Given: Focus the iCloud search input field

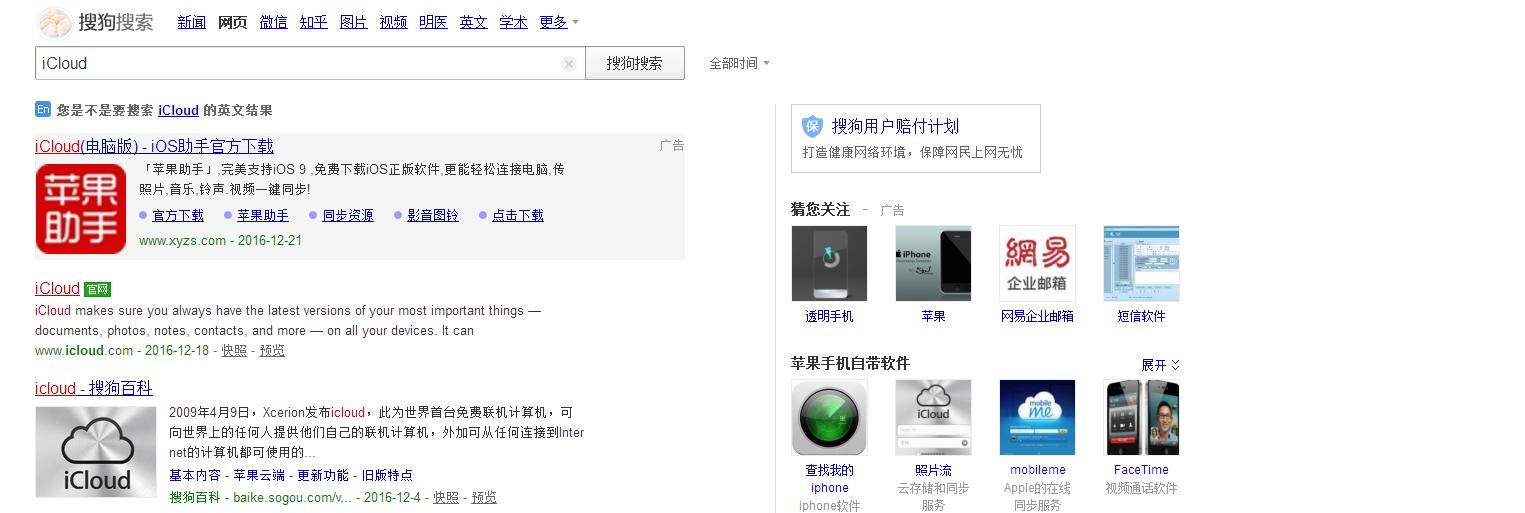Looking at the screenshot, I should point(300,64).
